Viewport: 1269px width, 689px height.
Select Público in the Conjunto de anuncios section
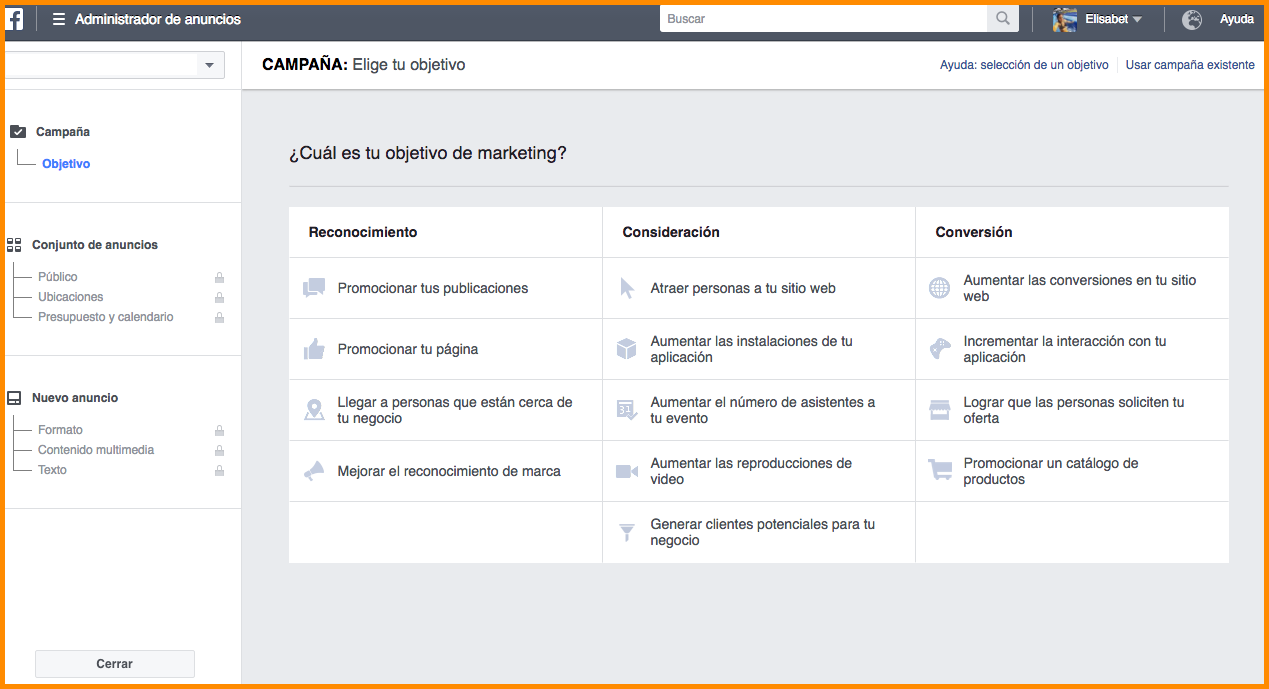(58, 277)
